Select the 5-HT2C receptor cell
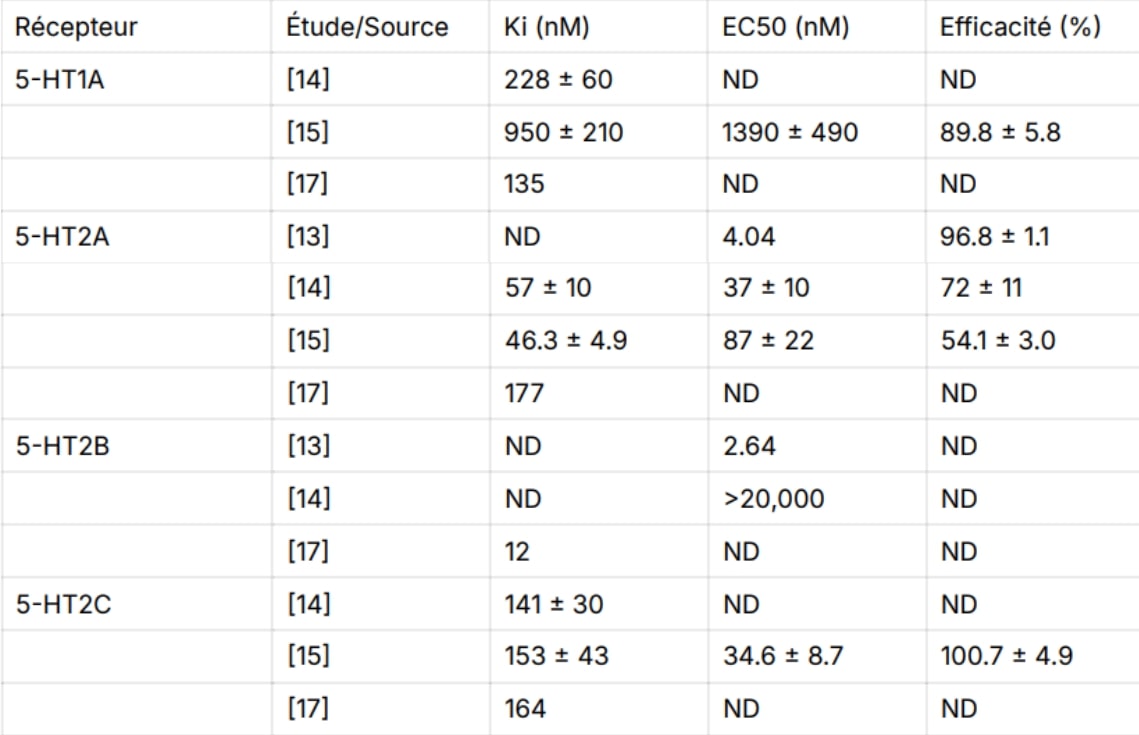1139x735 pixels. (x=60, y=603)
